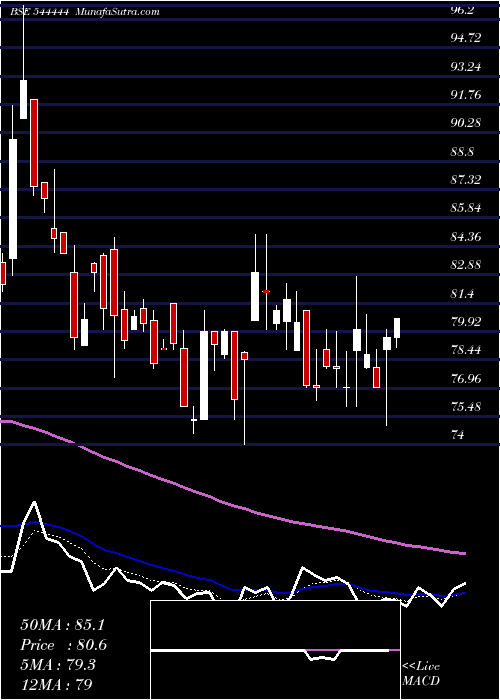Click the 50MA : 85.1 reading

tap(63, 625)
